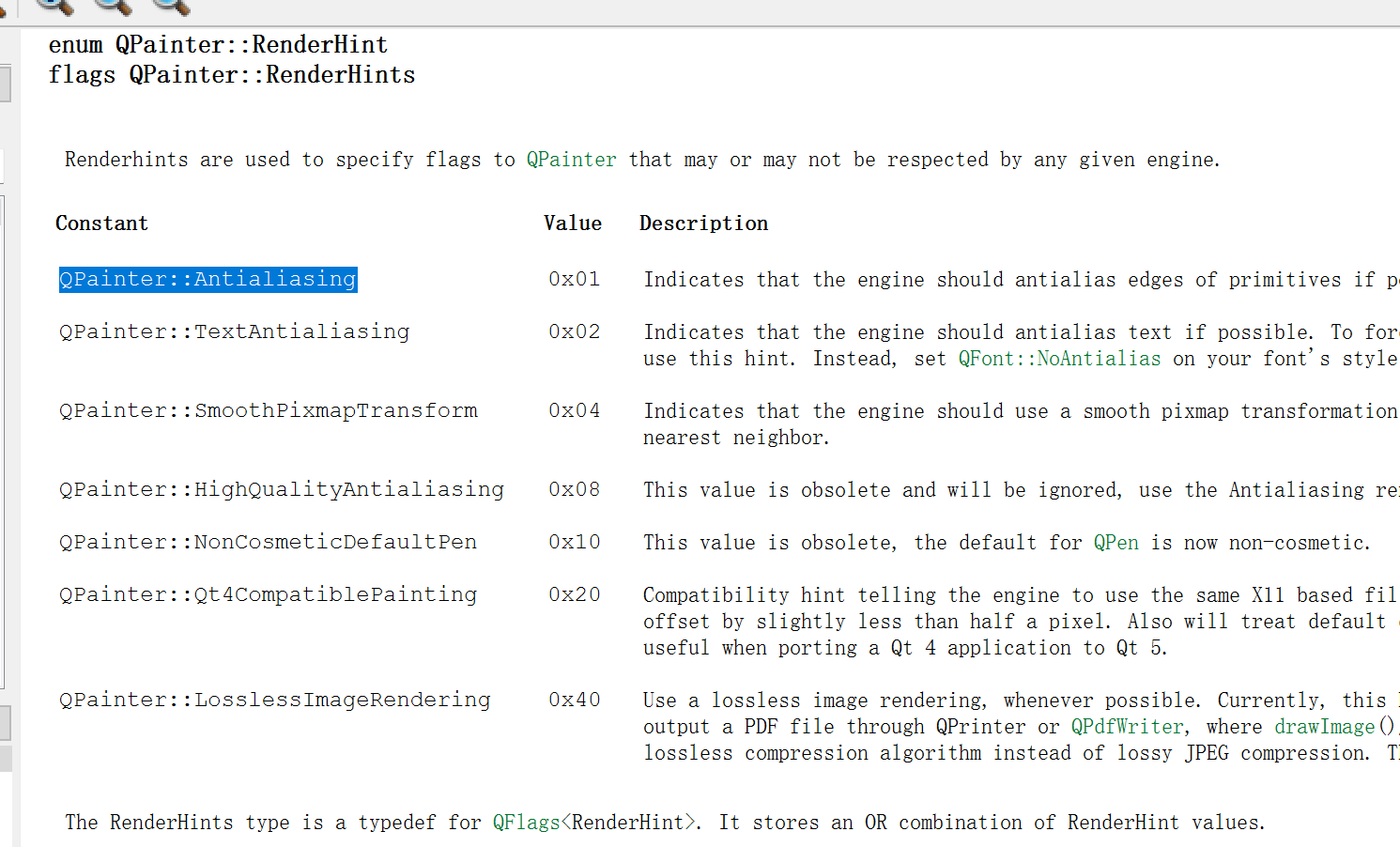Click the 0x40 value cell
This screenshot has width=1400, height=847.
pos(575,700)
